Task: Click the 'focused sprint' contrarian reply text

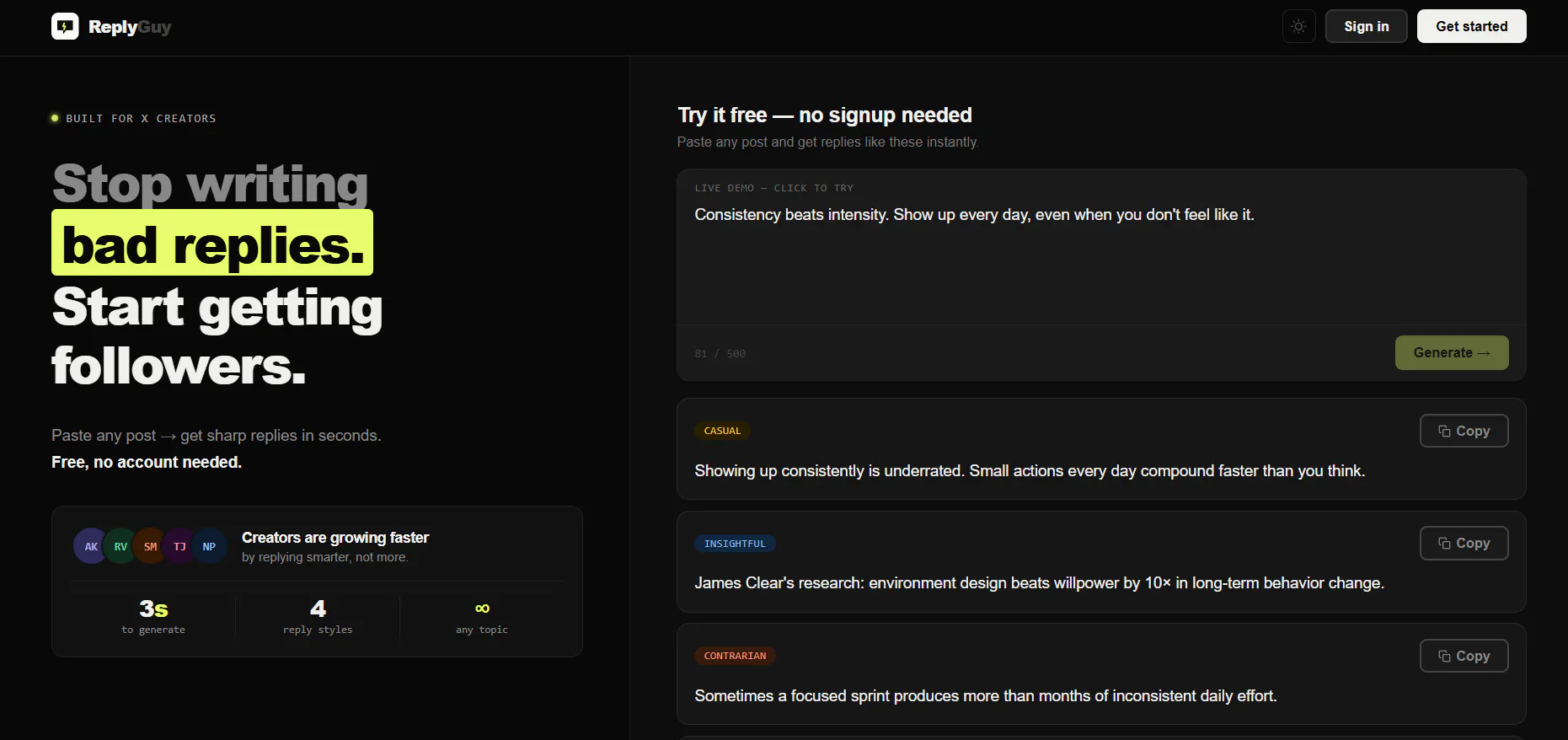Action: (986, 696)
